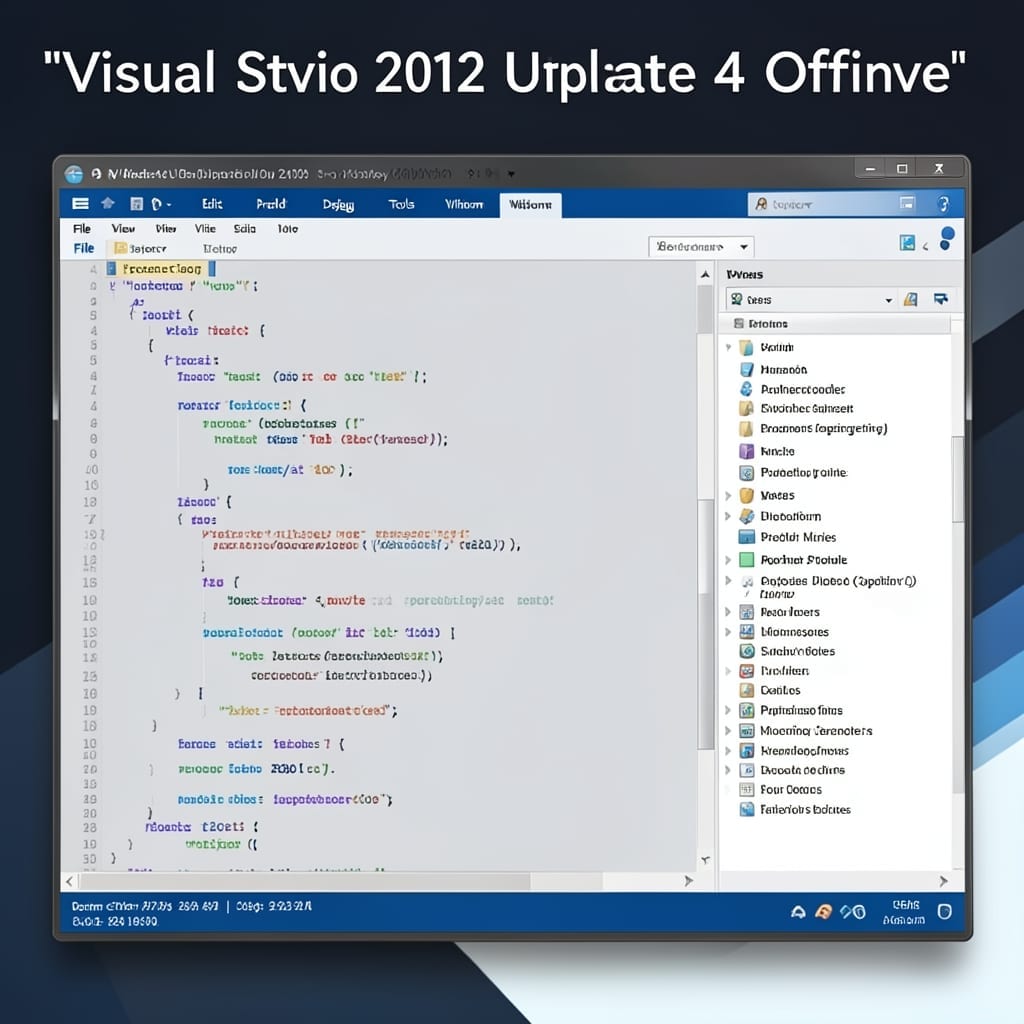Expand the Diooatlorm node

coord(728,517)
